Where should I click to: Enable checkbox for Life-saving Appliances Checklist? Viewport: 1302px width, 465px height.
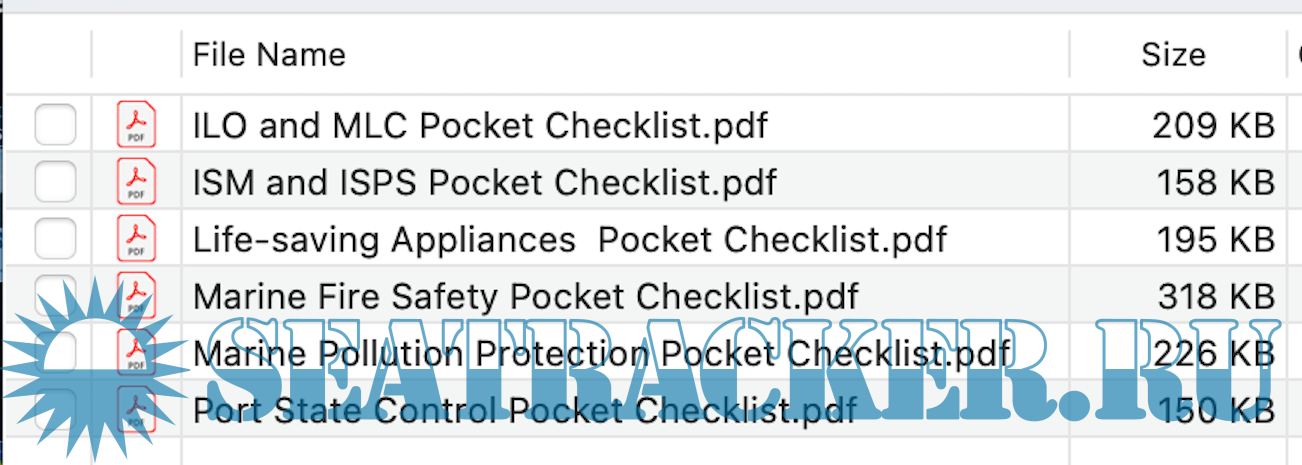[55, 239]
